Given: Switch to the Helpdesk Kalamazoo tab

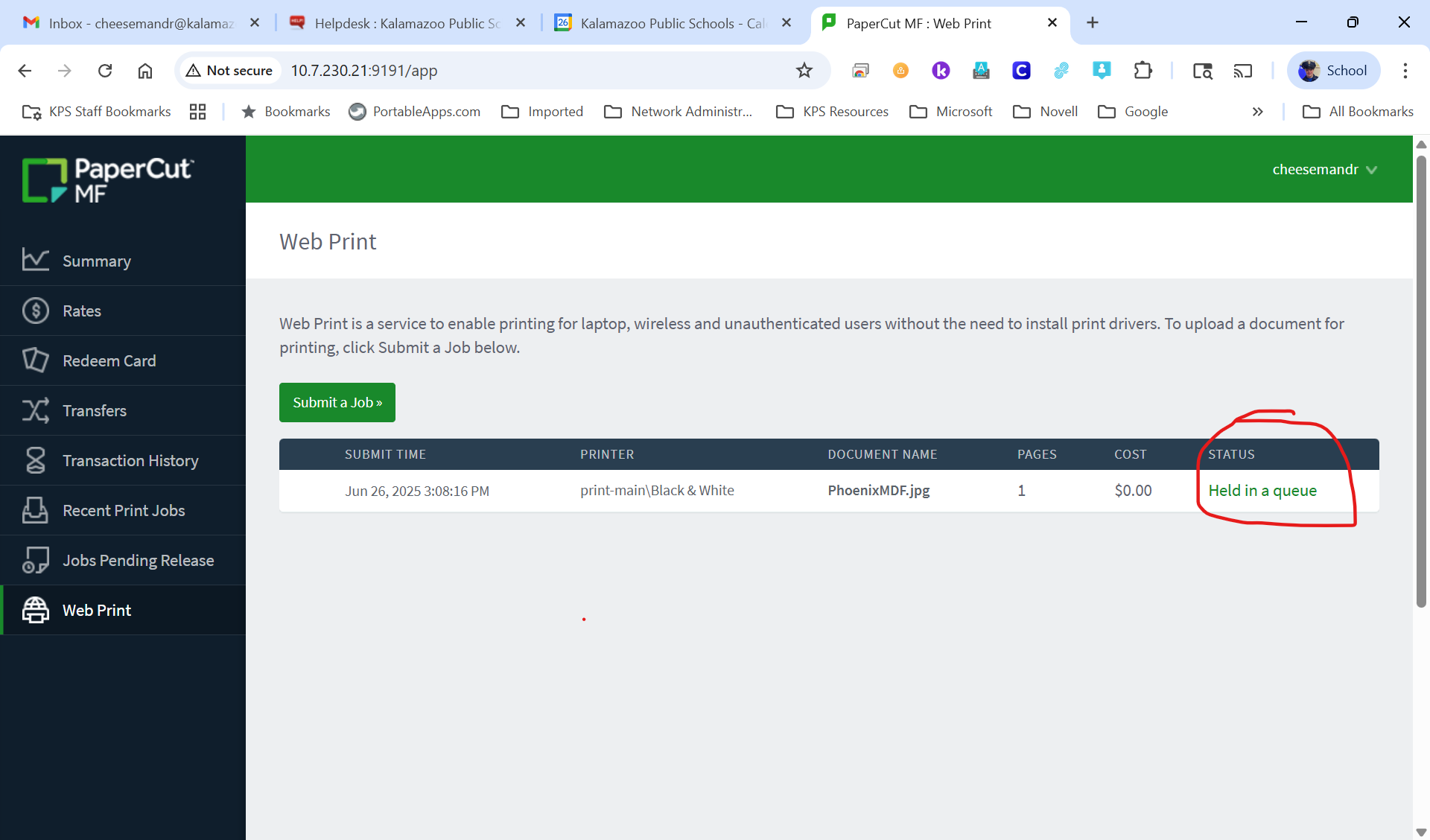Looking at the screenshot, I should tap(407, 23).
